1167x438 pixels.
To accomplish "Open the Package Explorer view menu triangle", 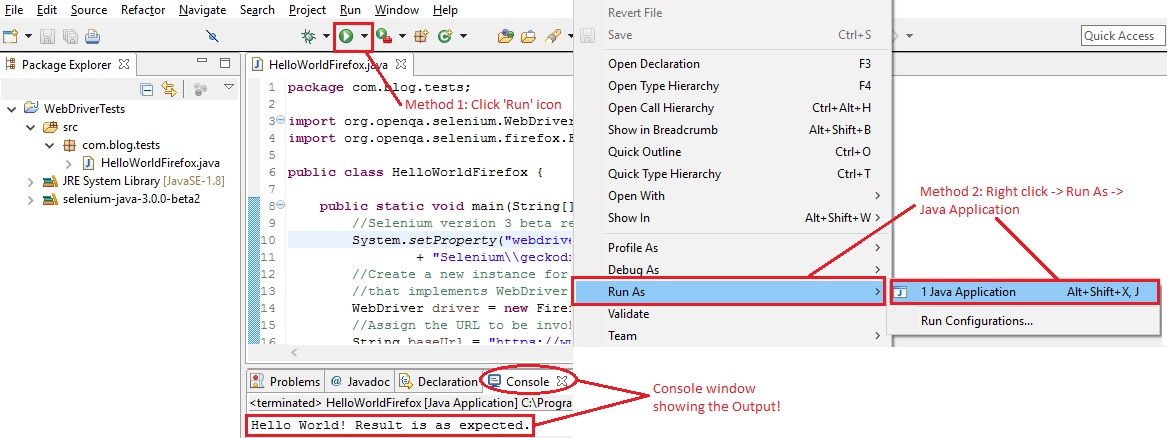I will point(228,87).
